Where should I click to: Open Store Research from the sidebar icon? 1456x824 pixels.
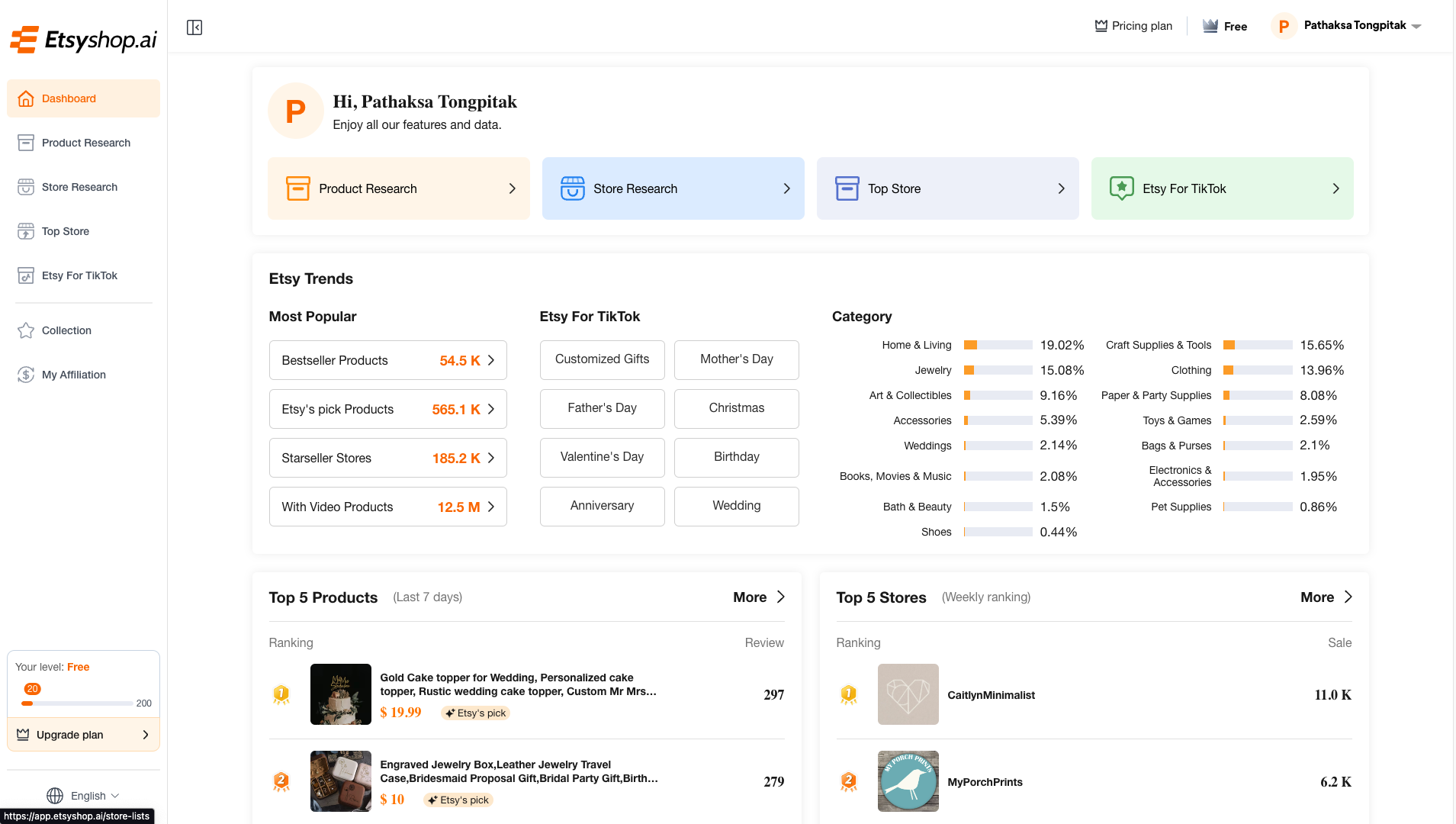tap(25, 187)
